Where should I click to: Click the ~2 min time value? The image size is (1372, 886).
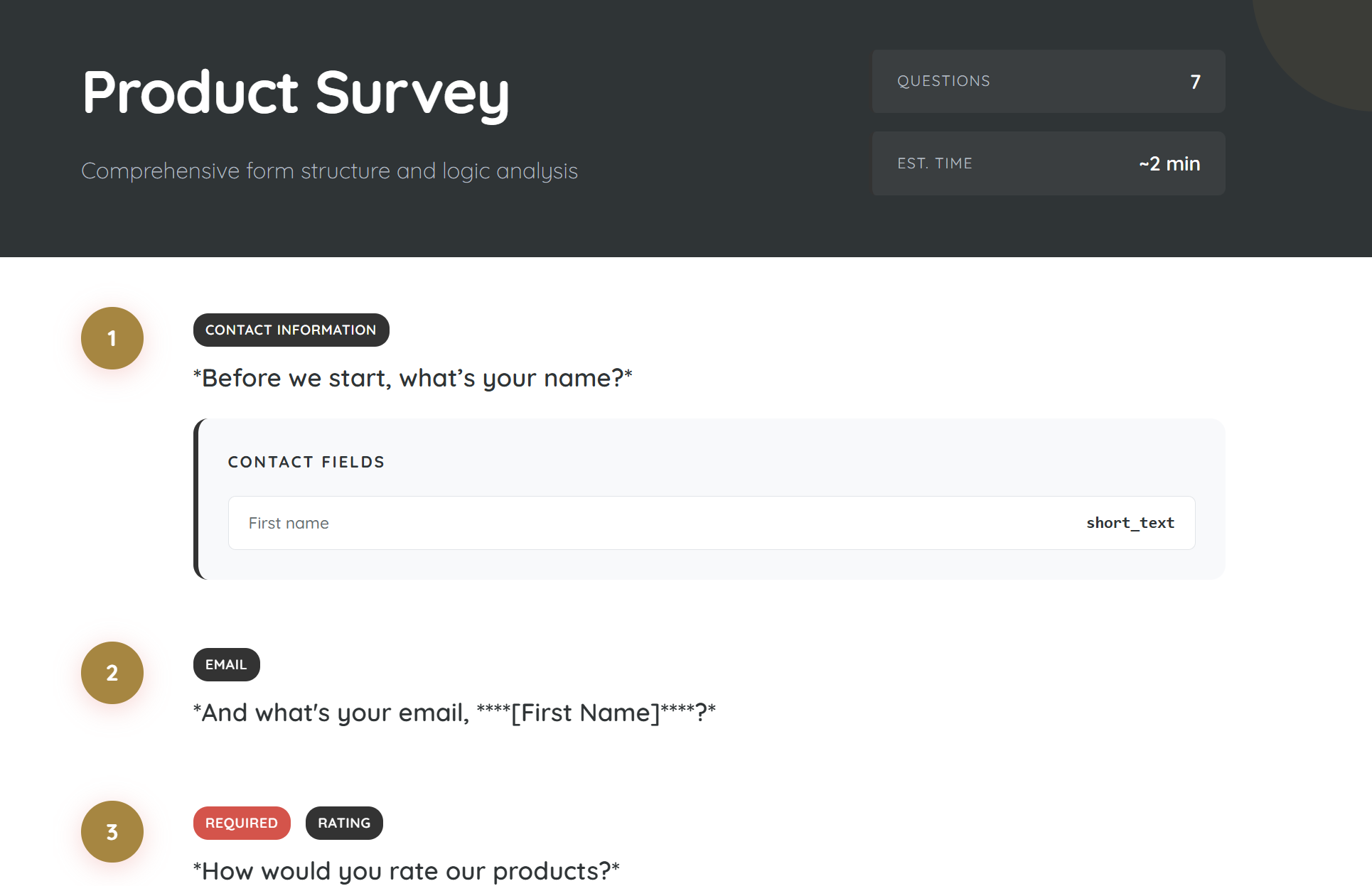[1169, 164]
